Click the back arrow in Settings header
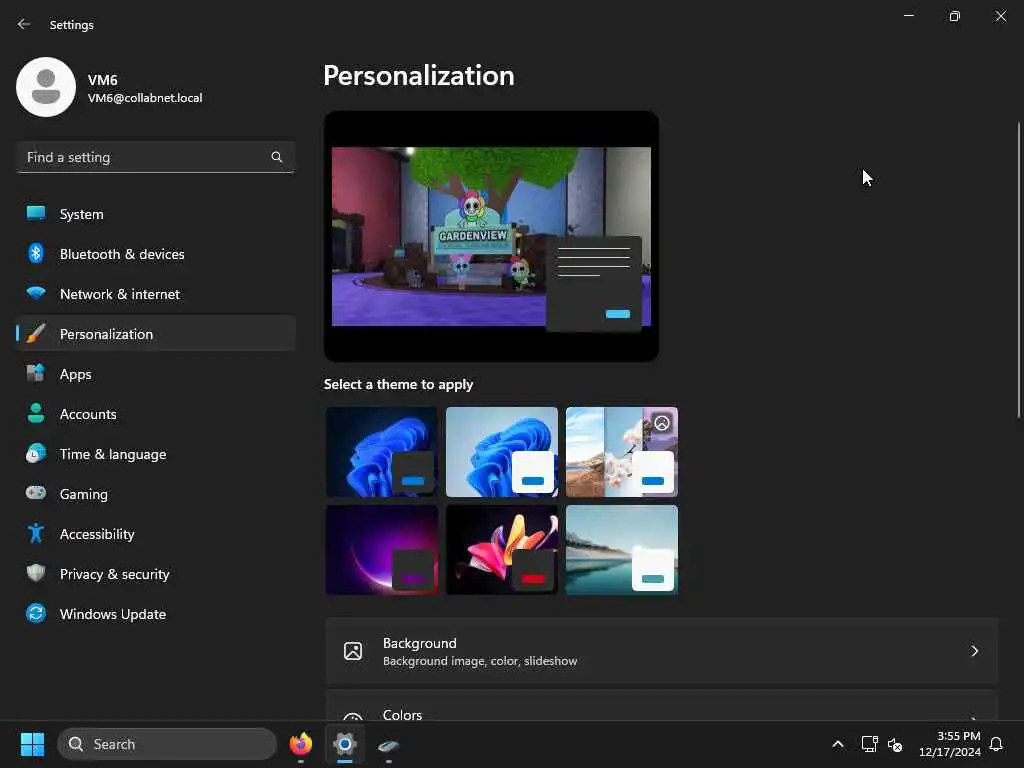The width and height of the screenshot is (1024, 768). coord(24,24)
